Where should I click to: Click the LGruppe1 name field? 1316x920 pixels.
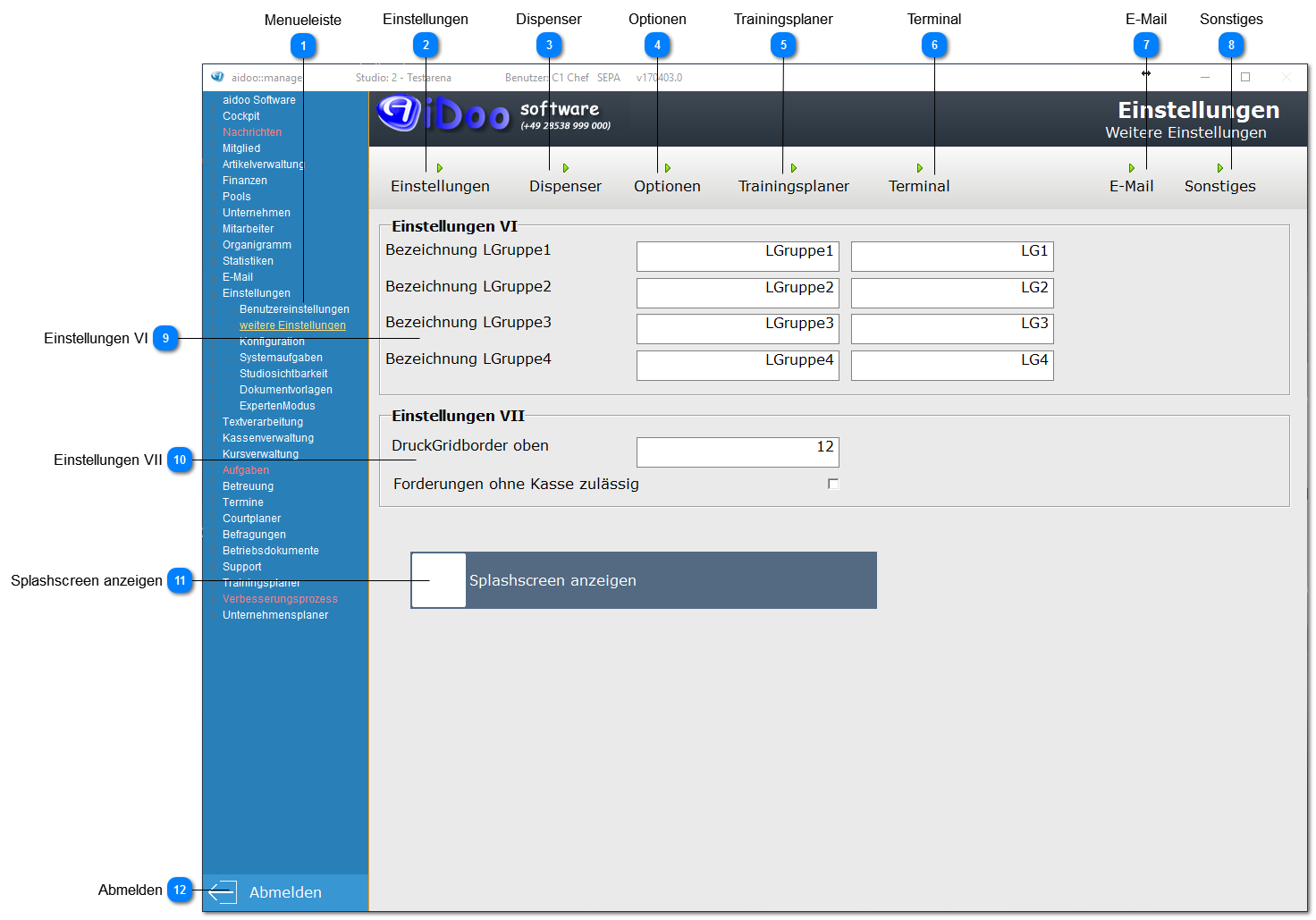click(738, 257)
